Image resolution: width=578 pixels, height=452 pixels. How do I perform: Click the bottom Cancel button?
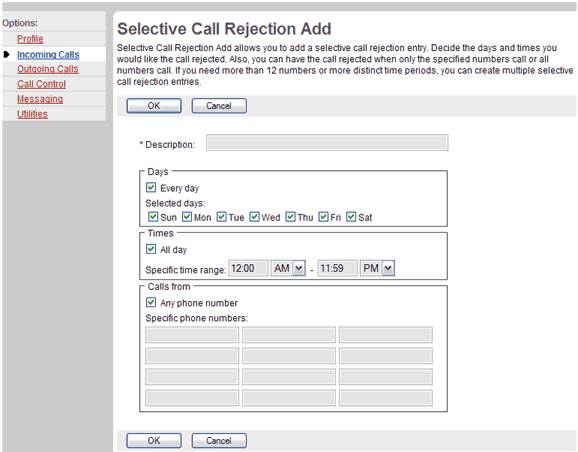click(219, 441)
